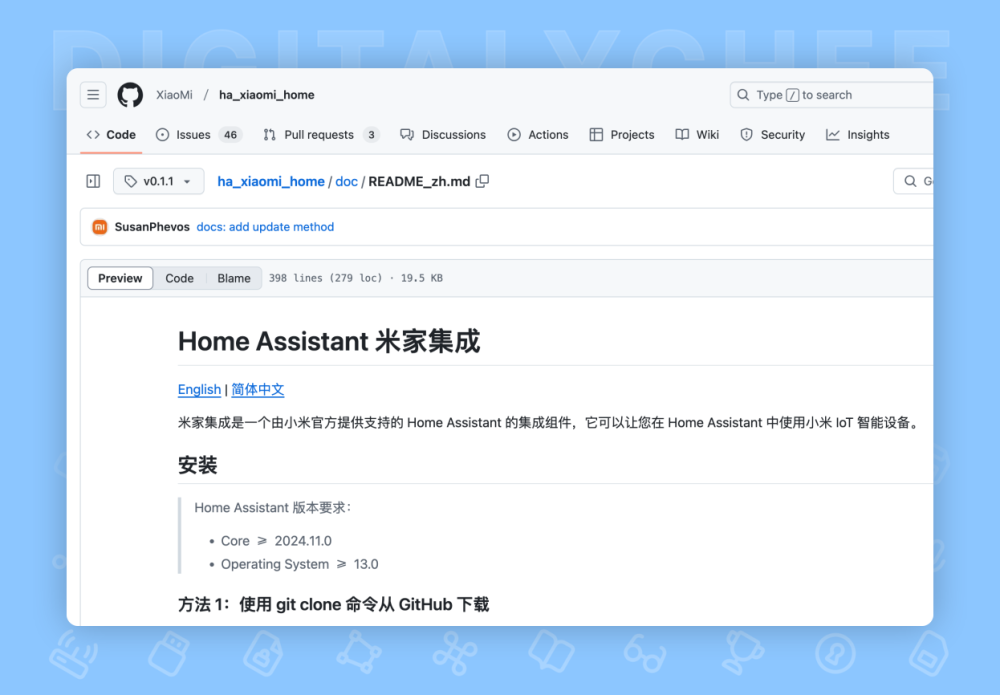The width and height of the screenshot is (1000, 695).
Task: Open the Wiki tab
Action: pyautogui.click(x=697, y=135)
